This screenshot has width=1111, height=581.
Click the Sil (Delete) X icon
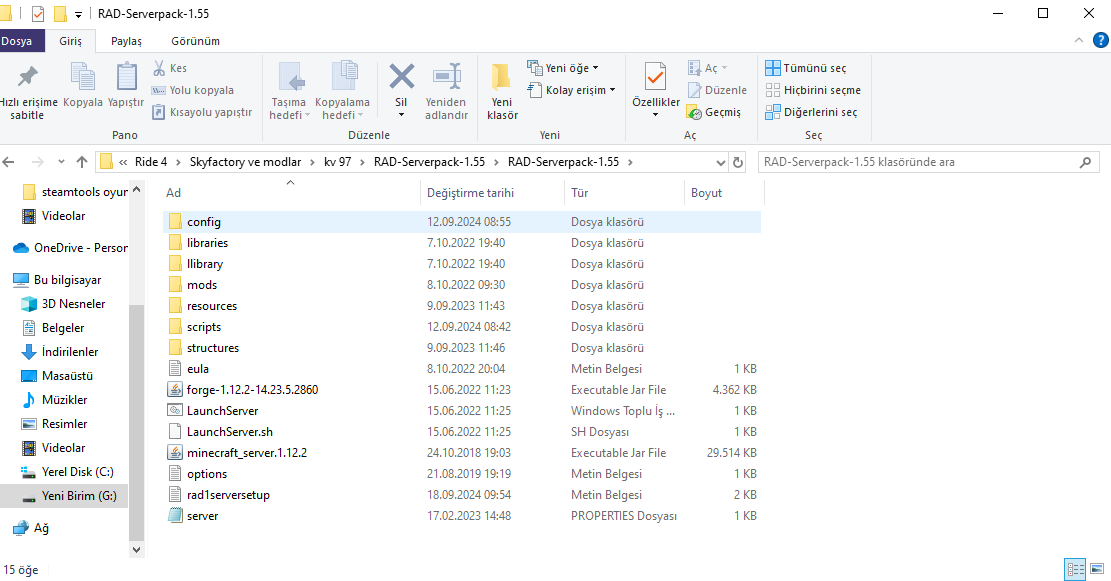pyautogui.click(x=401, y=77)
